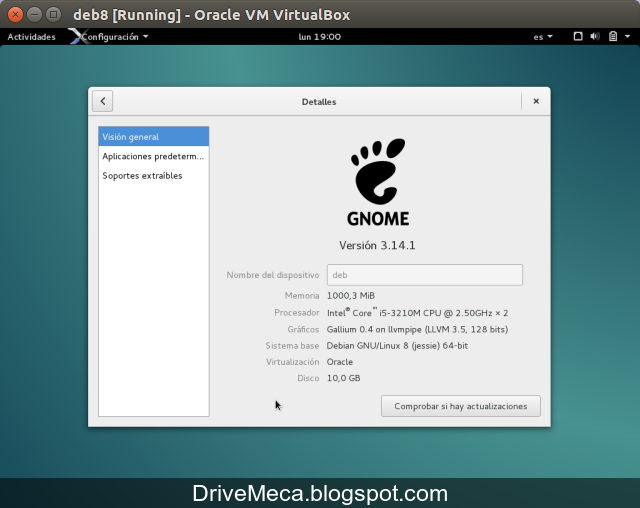Click the battery icon in the top bar
Viewport: 640px width, 508px height.
613,36
